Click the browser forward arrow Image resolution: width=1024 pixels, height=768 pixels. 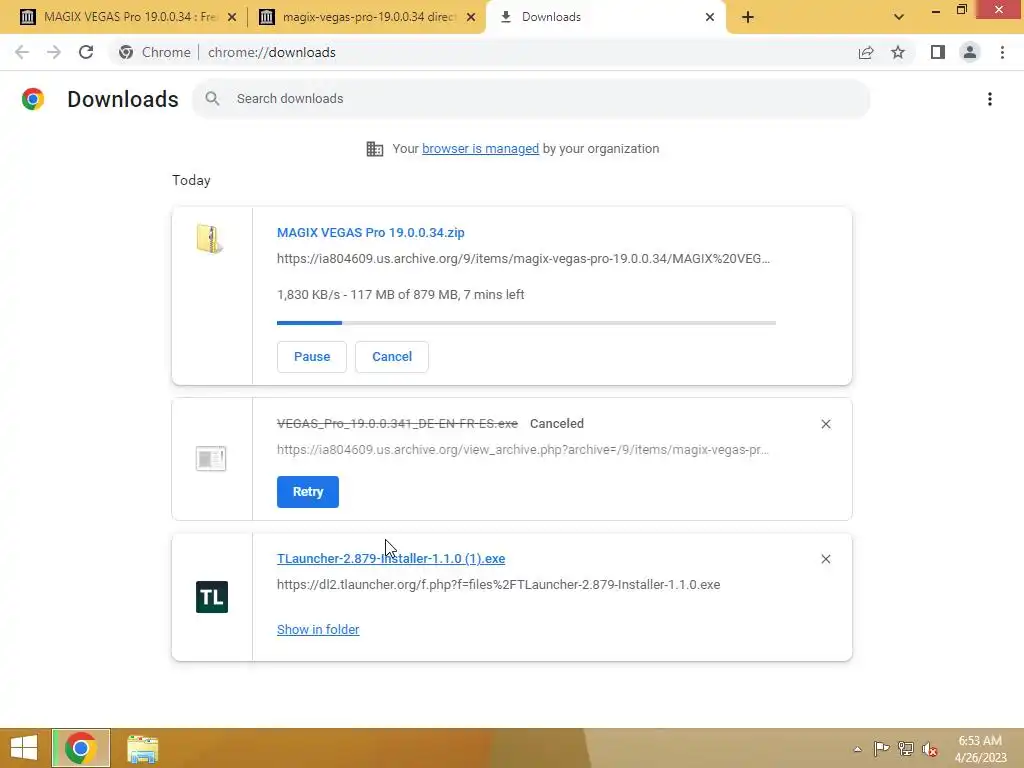click(x=54, y=52)
